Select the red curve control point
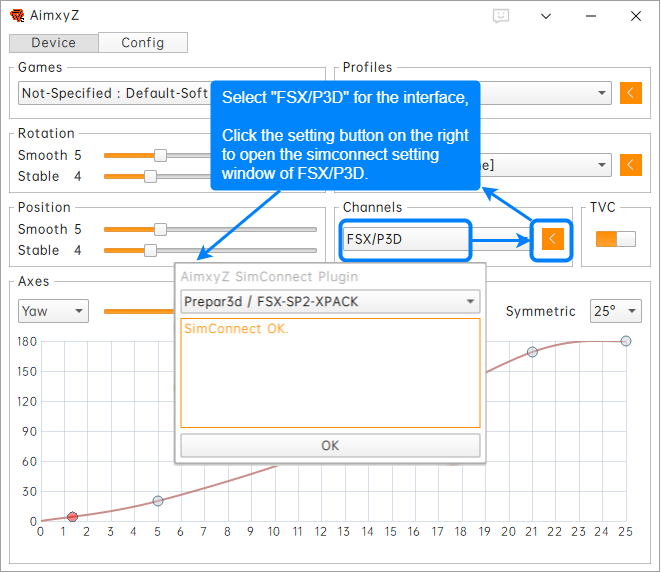The height and width of the screenshot is (573, 661). tap(72, 517)
